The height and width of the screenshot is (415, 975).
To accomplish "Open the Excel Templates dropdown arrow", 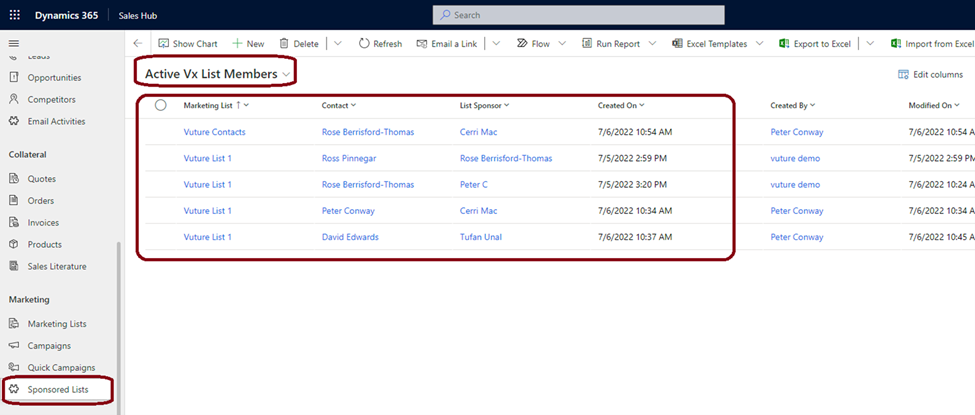I will pyautogui.click(x=759, y=44).
